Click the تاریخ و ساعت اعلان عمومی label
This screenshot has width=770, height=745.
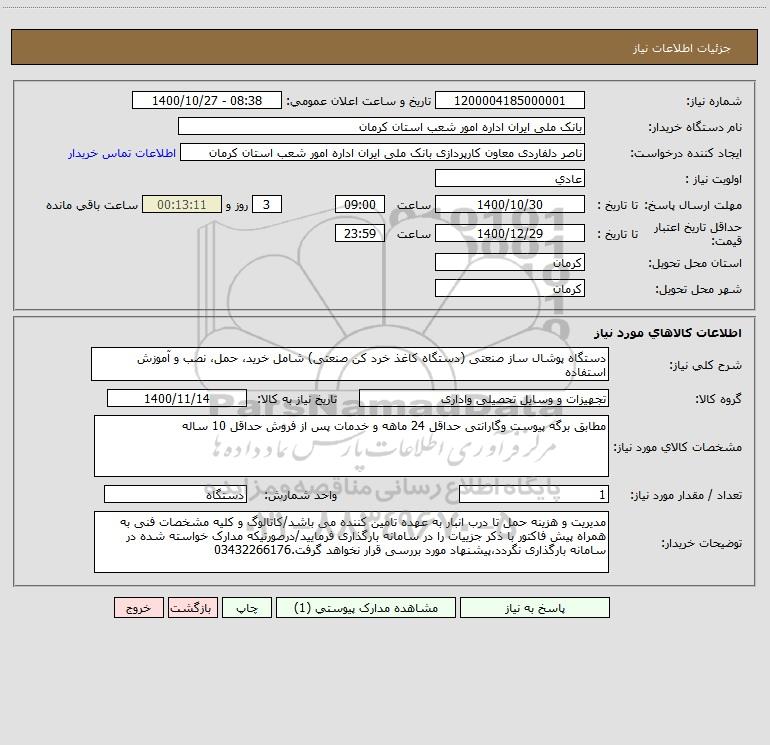click(358, 101)
